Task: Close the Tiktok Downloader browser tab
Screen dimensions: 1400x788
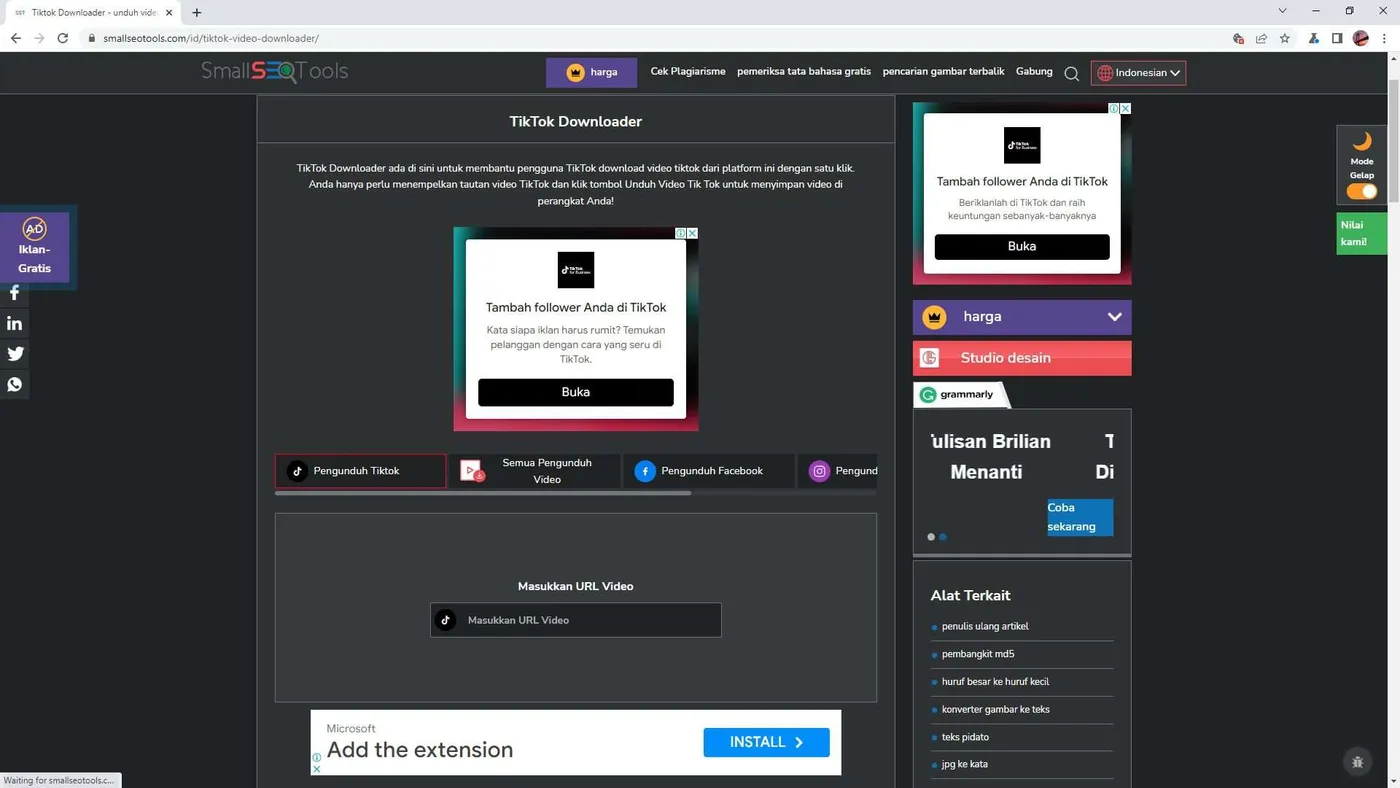Action: 169,12
